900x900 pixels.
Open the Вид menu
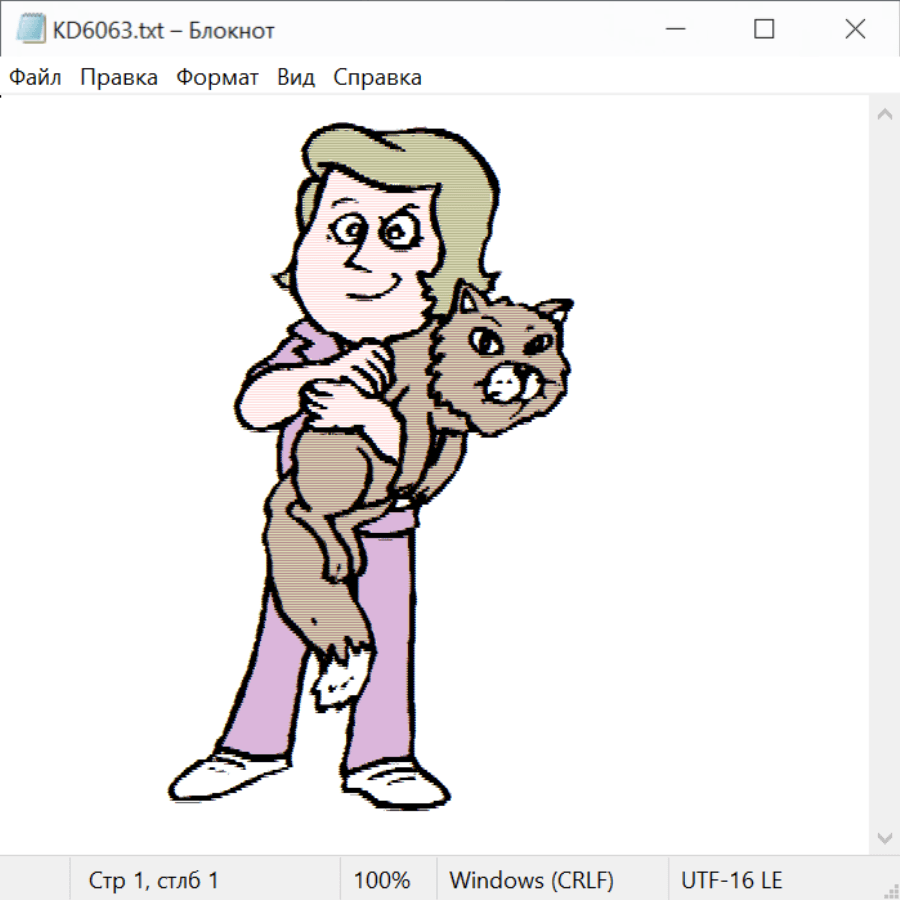tap(296, 77)
